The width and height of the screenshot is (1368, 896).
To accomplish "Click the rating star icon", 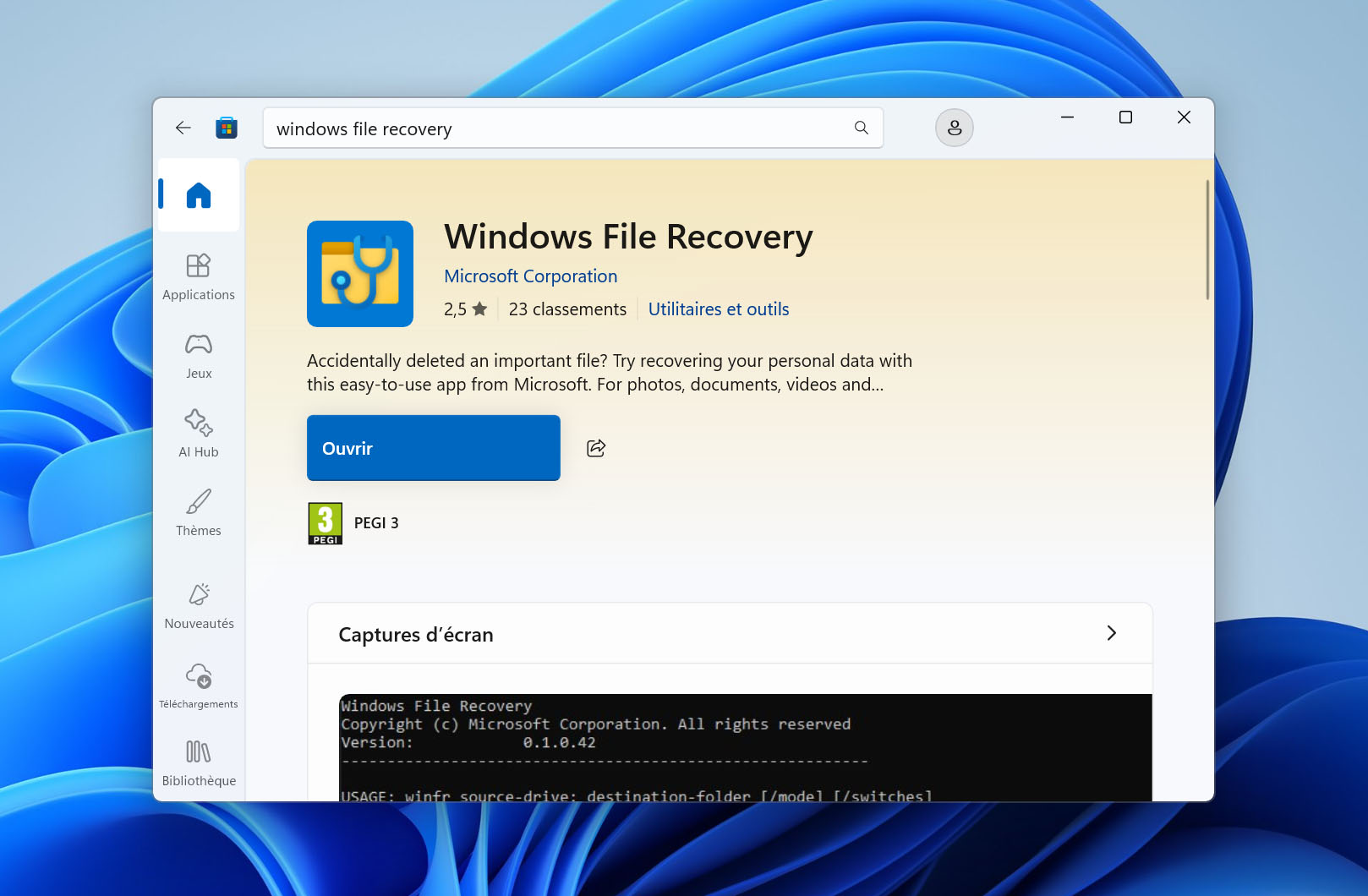I will click(x=479, y=309).
